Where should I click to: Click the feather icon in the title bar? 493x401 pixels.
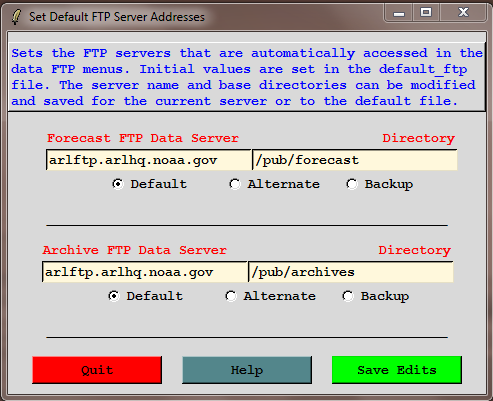tap(16, 17)
